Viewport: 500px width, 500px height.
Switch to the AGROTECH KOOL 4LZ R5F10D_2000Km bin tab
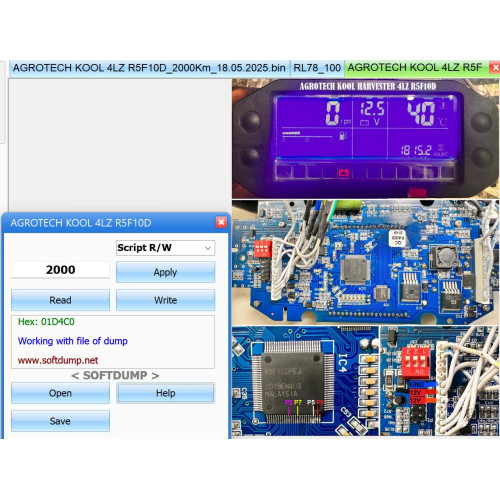149,68
